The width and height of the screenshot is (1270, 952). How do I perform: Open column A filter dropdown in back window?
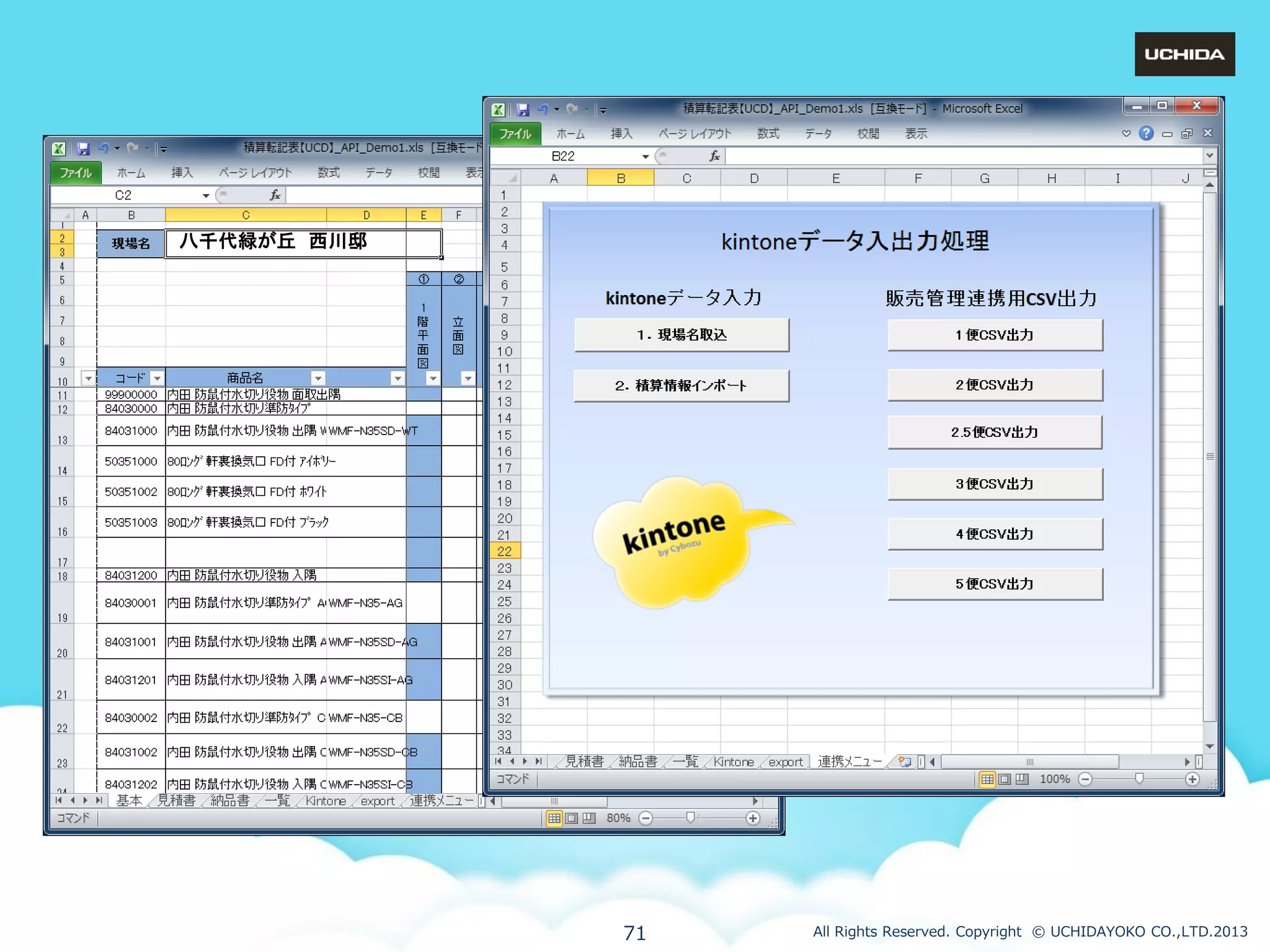[88, 378]
